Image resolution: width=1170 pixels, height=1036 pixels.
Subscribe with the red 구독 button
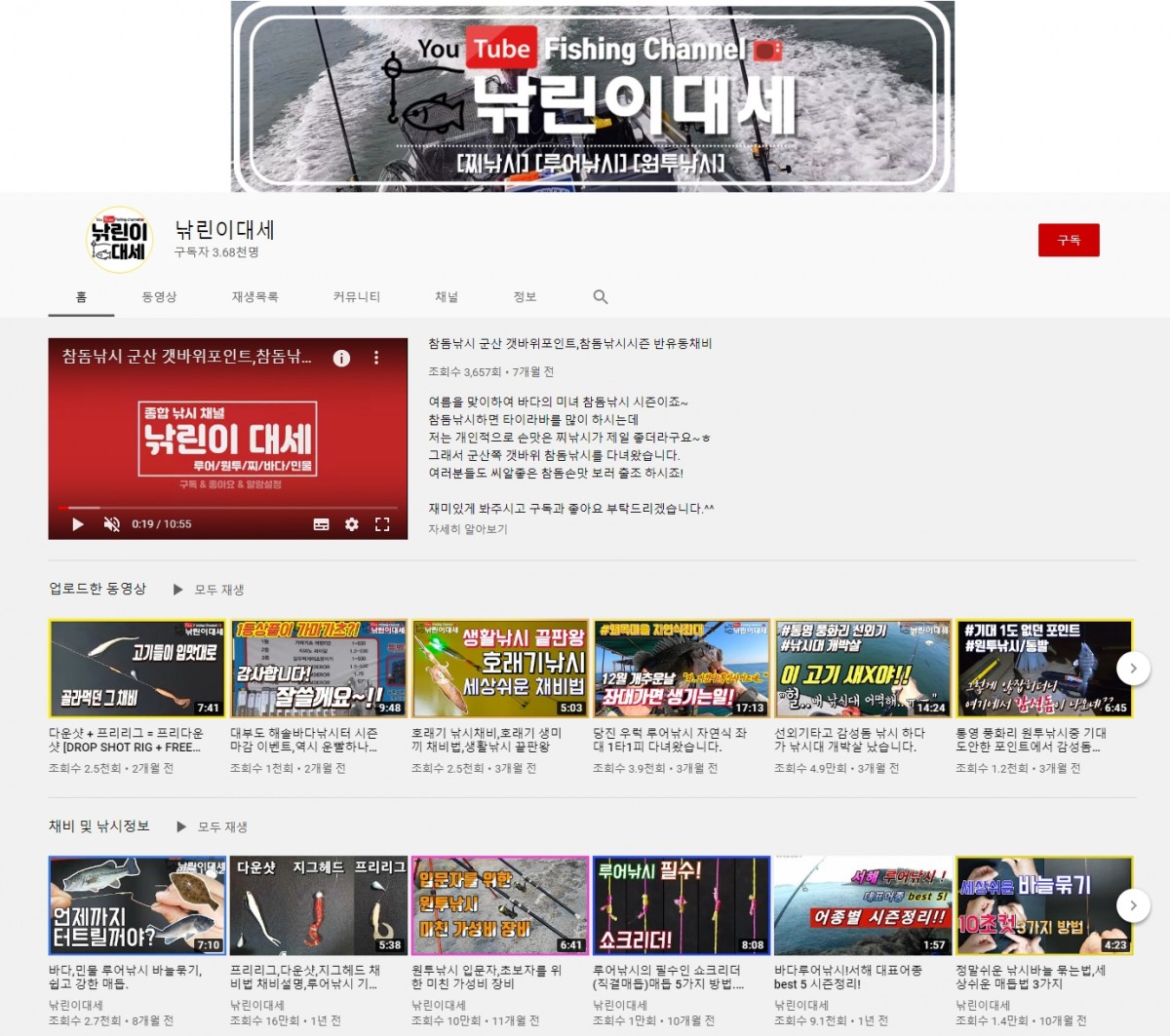point(1069,240)
